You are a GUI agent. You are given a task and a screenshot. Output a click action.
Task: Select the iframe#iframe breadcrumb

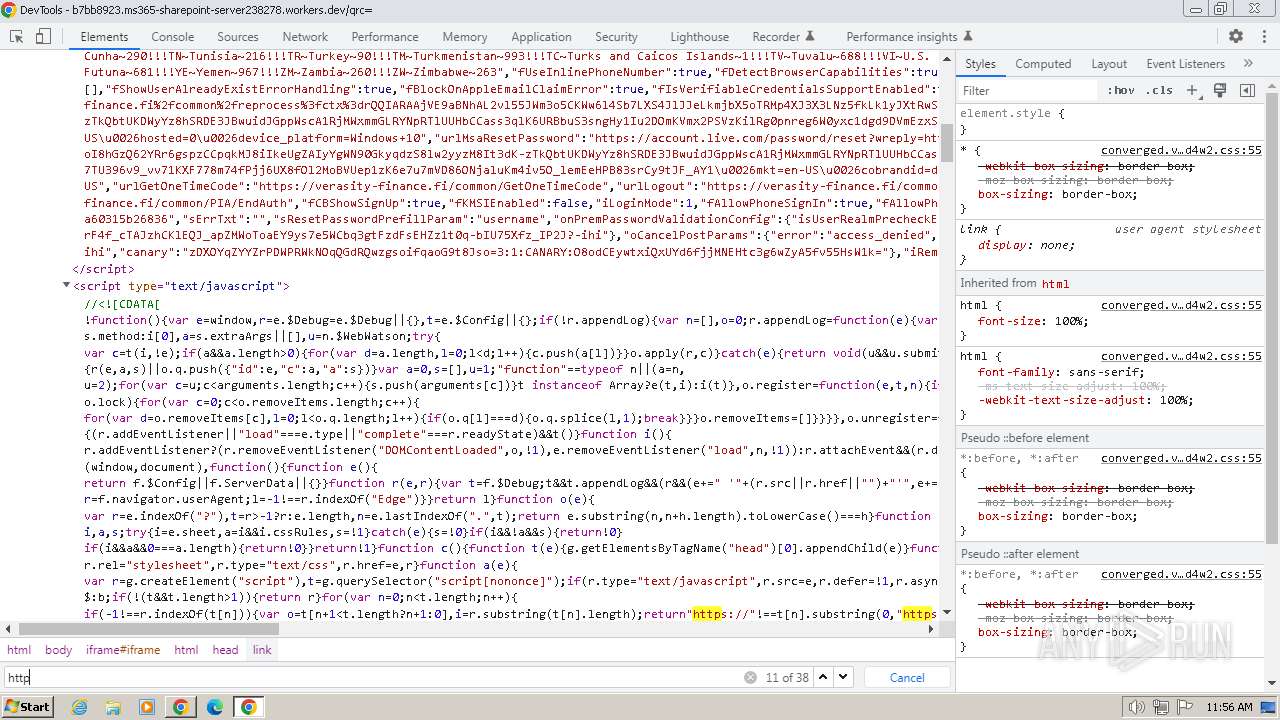coord(123,650)
